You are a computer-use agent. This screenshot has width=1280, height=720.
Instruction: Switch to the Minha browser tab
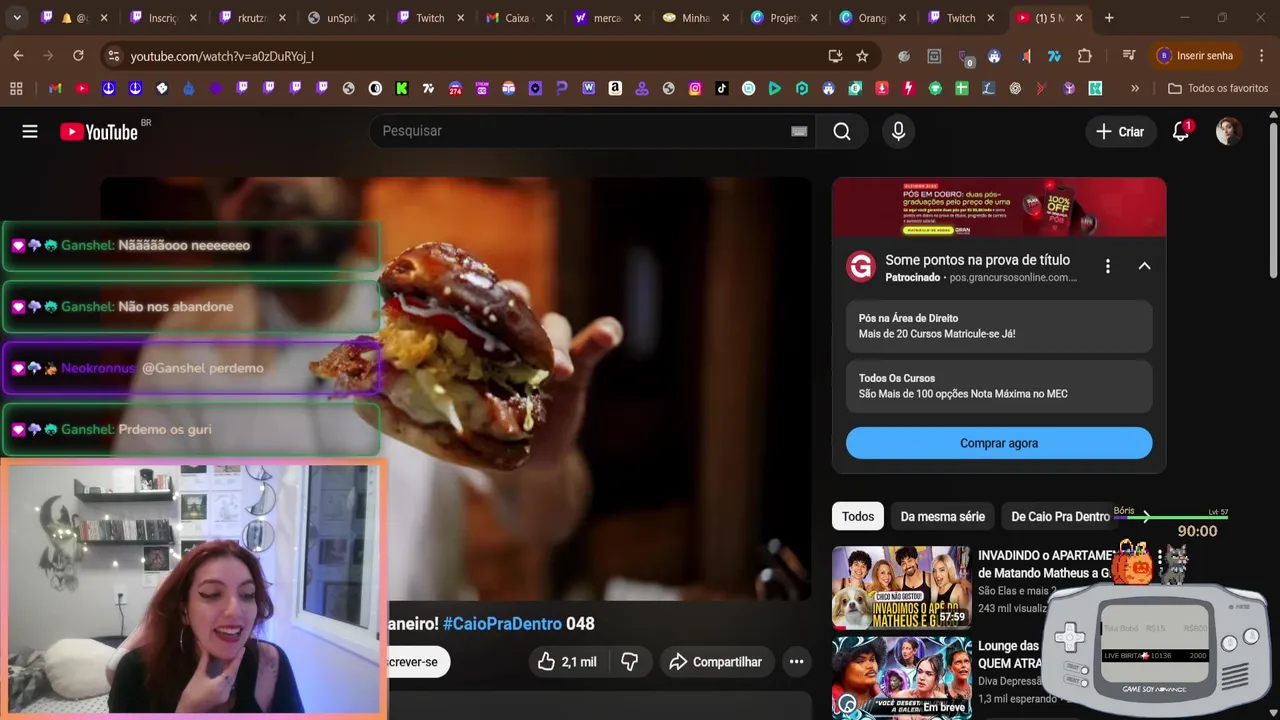695,18
